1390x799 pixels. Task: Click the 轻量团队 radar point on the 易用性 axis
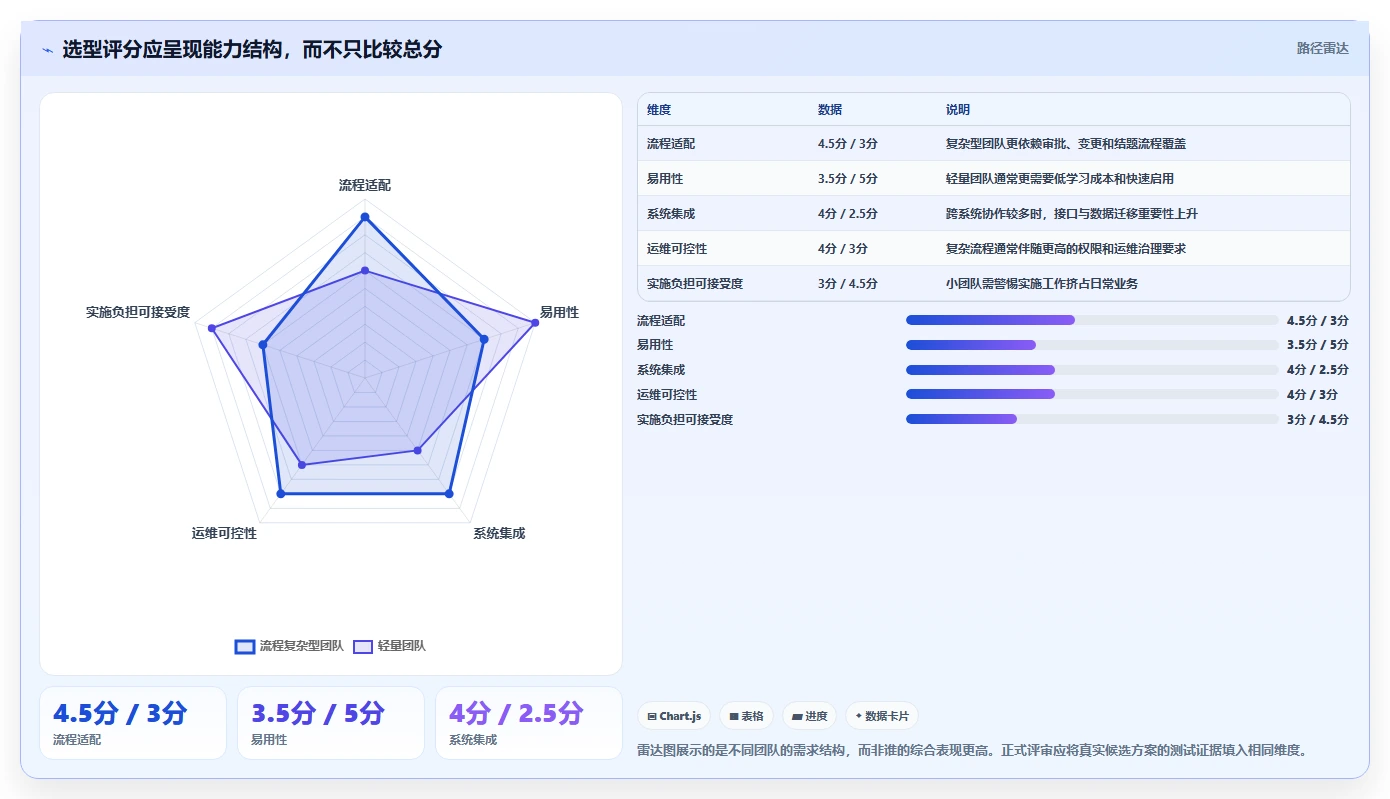(534, 322)
